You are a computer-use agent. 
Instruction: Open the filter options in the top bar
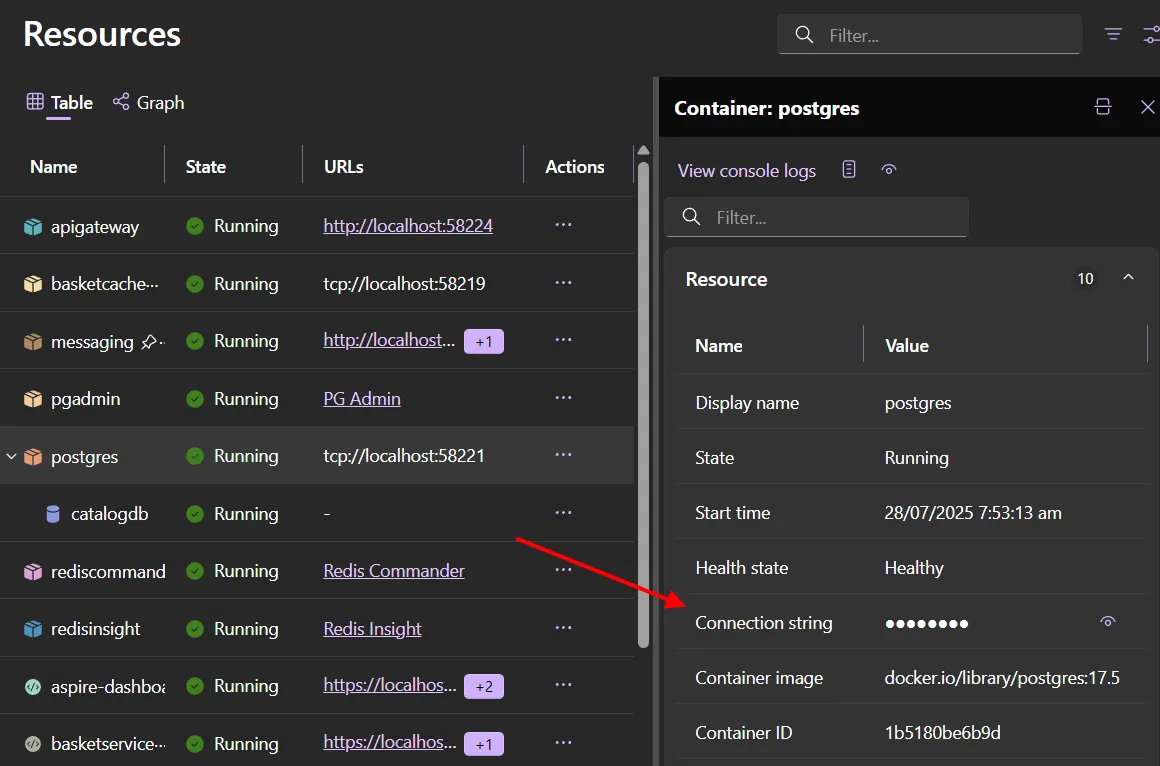tap(1112, 33)
